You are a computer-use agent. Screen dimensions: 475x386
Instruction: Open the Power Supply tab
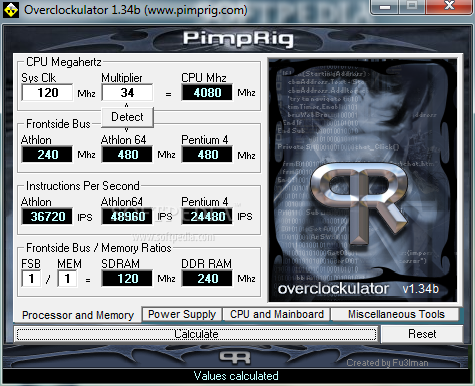(182, 314)
